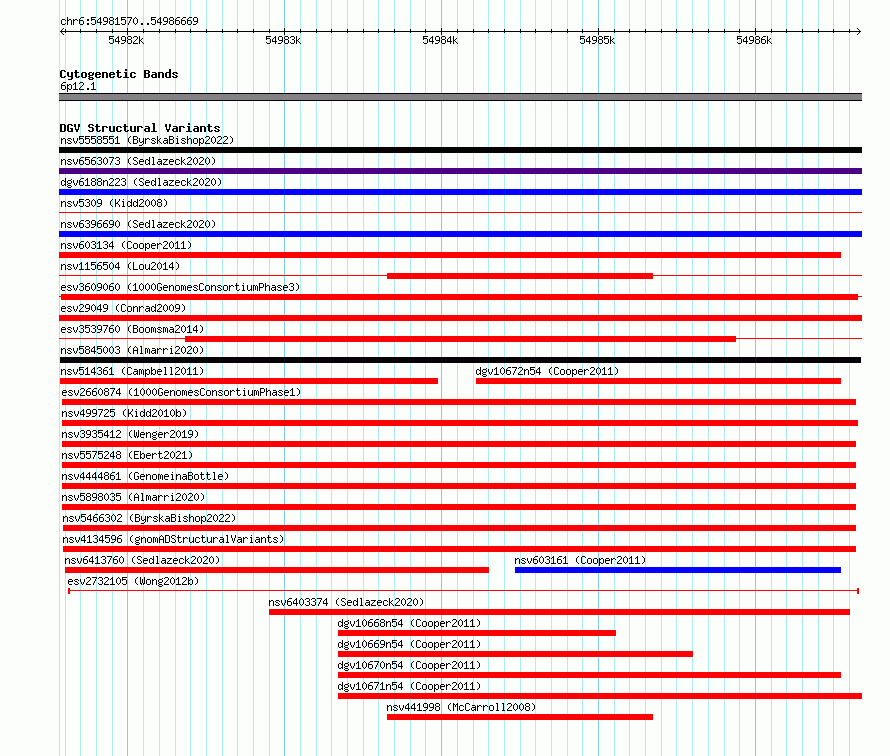
Task: Click nsv6403374 (Sedlazeck2020) label
Action: (346, 602)
